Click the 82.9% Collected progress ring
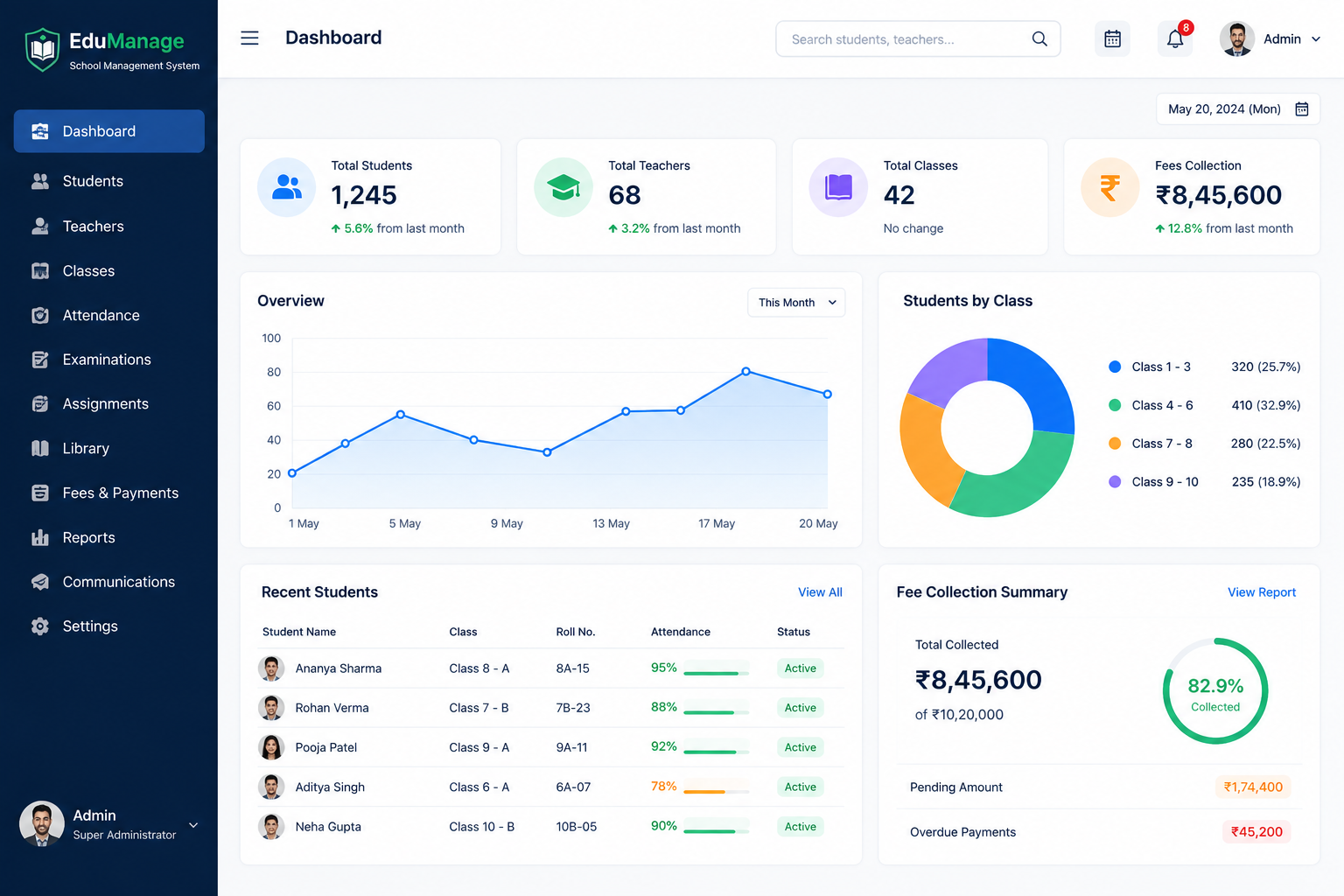 click(x=1215, y=691)
